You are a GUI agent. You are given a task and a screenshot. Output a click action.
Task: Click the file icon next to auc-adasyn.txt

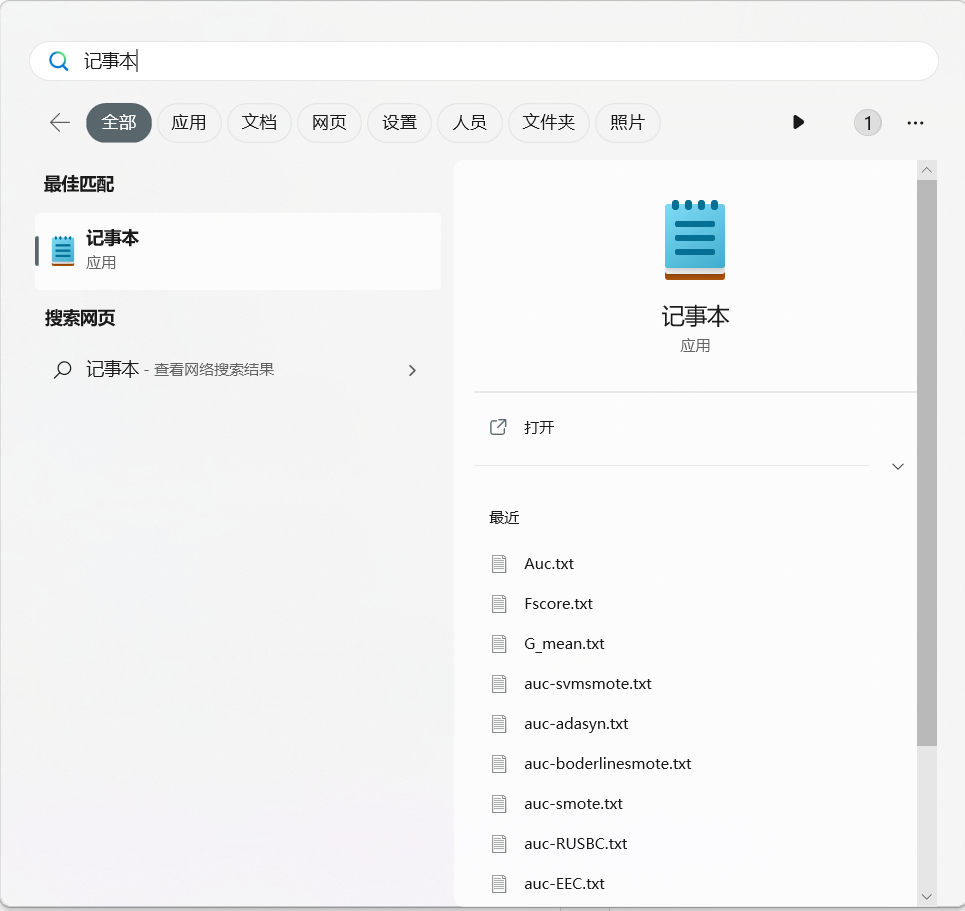coord(499,724)
